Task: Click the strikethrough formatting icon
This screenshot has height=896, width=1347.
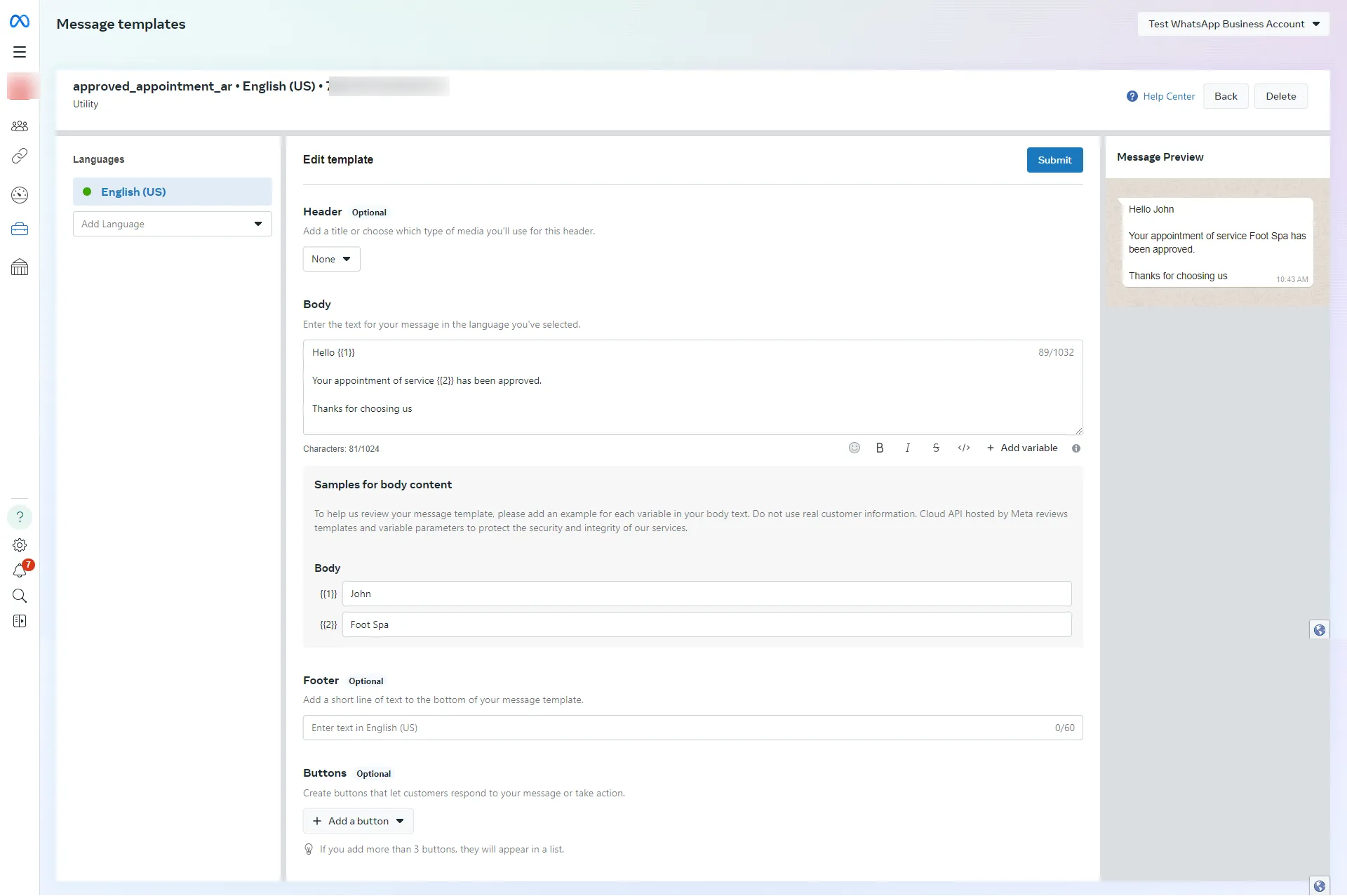Action: (x=935, y=447)
